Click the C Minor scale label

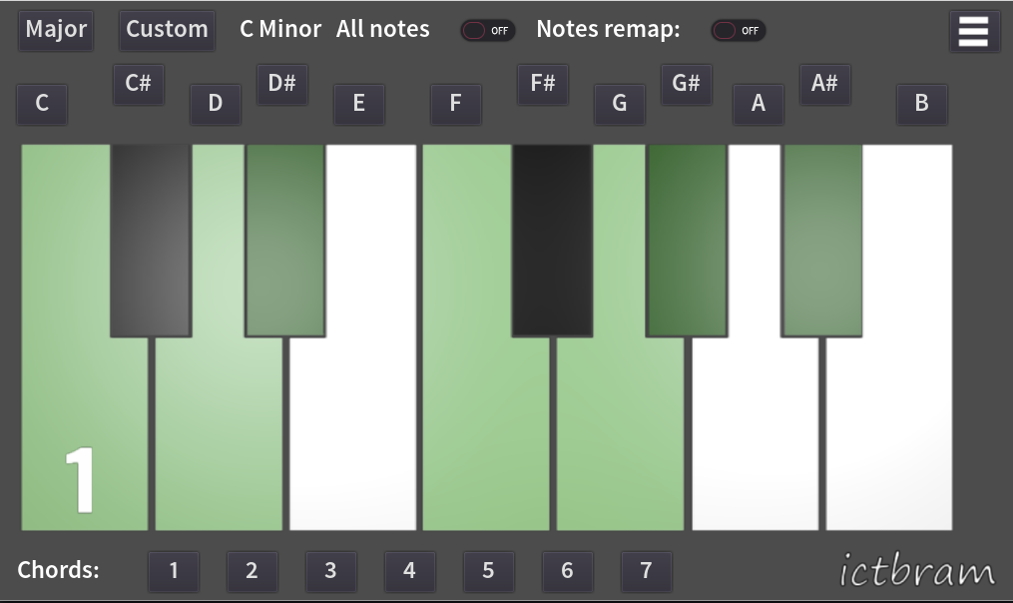pyautogui.click(x=280, y=30)
